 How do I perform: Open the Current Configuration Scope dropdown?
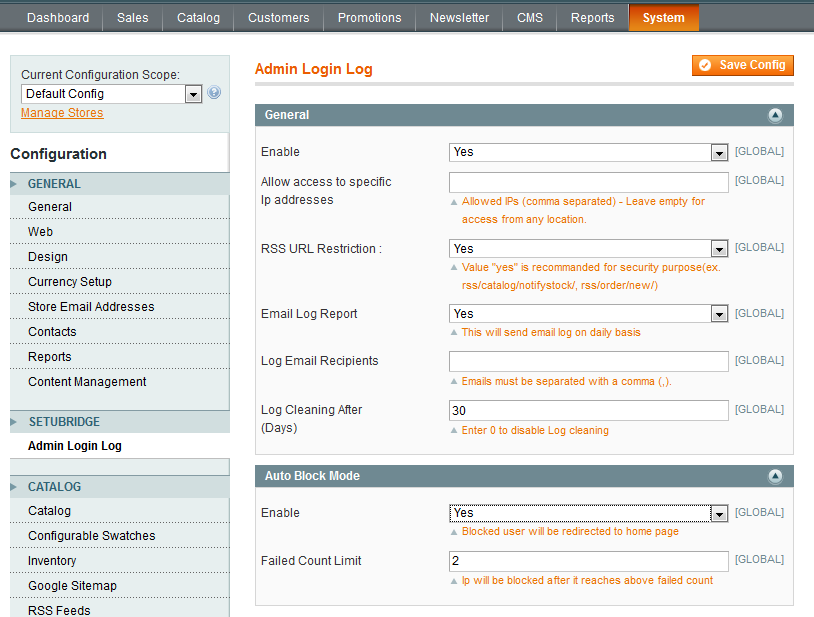112,94
